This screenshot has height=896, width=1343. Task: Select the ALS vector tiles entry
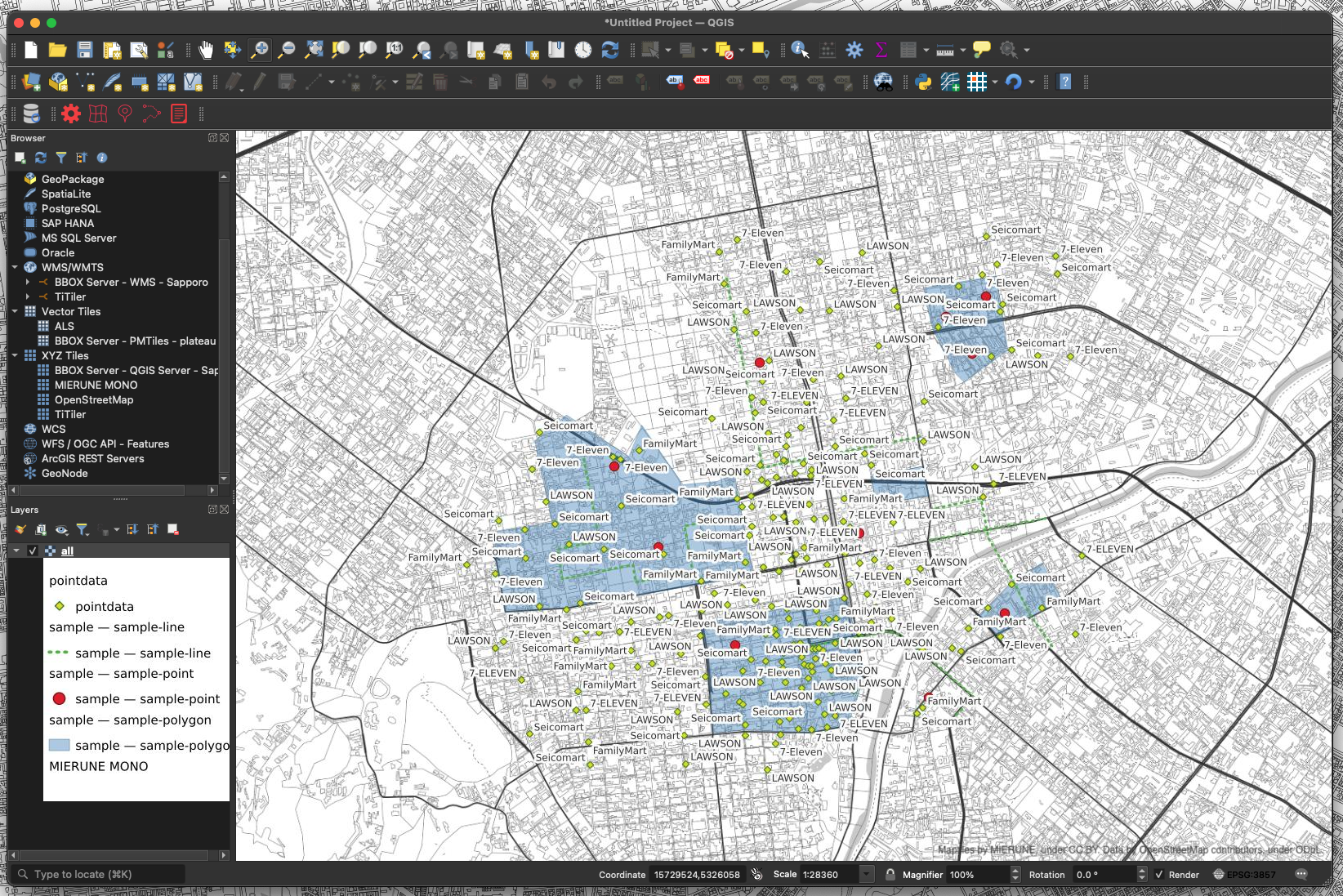(x=64, y=326)
